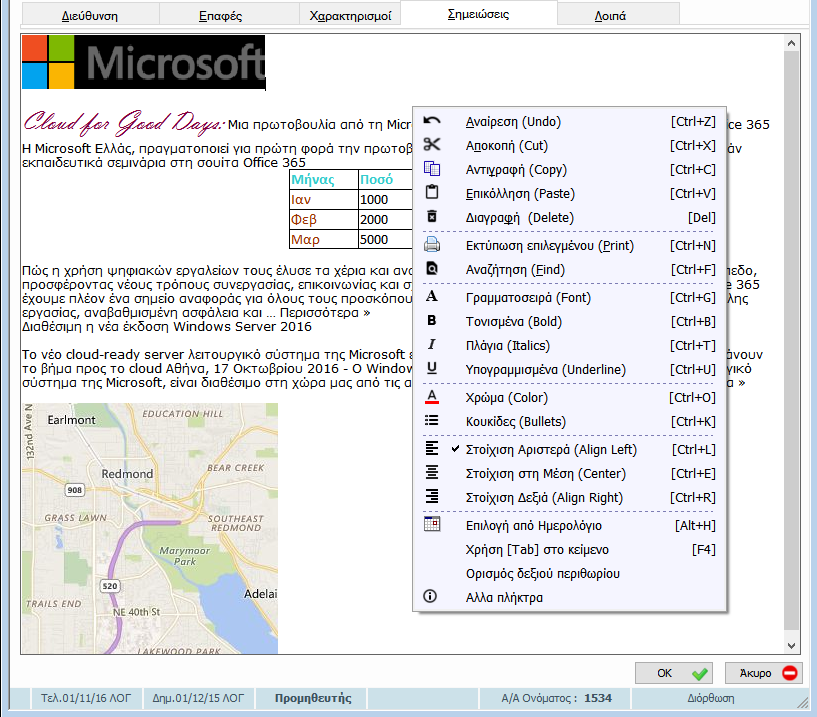Click the clipboard Paste icon
The image size is (817, 717).
[432, 192]
